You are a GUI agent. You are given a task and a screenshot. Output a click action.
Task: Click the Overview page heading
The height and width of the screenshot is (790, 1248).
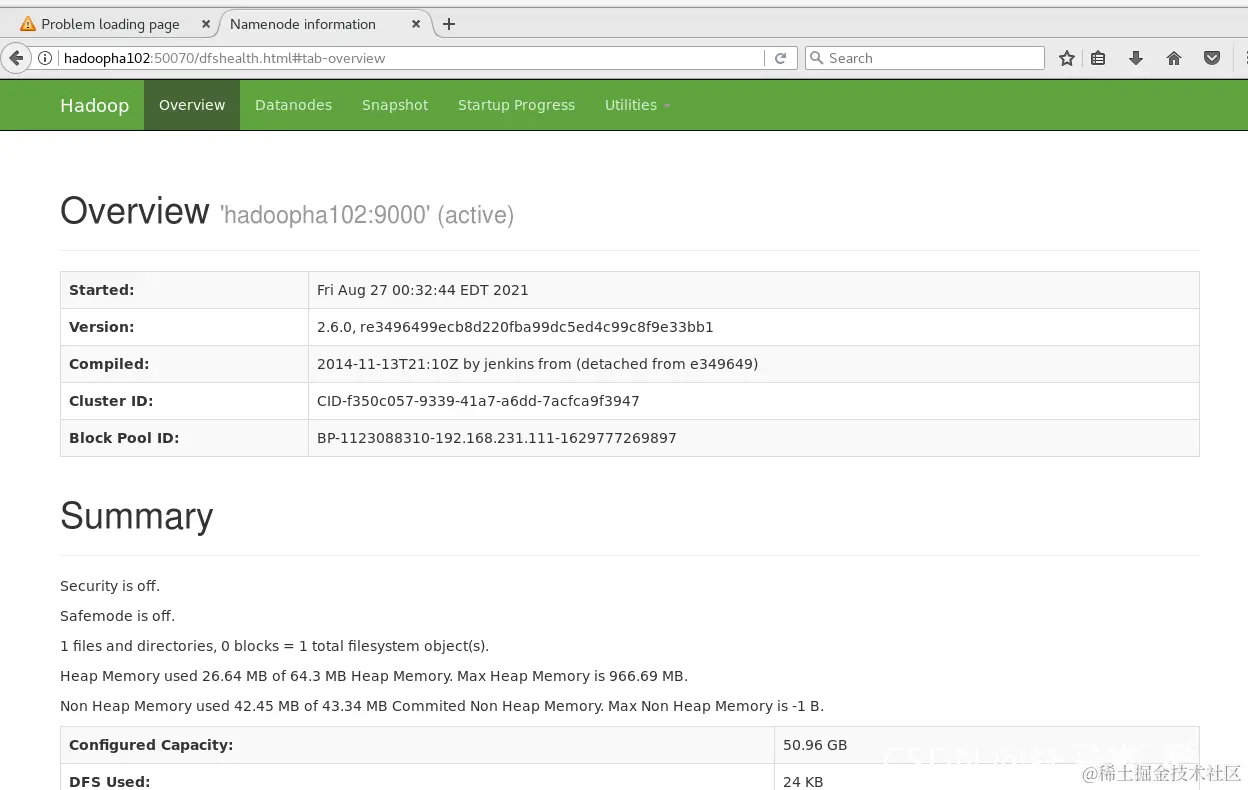(135, 211)
